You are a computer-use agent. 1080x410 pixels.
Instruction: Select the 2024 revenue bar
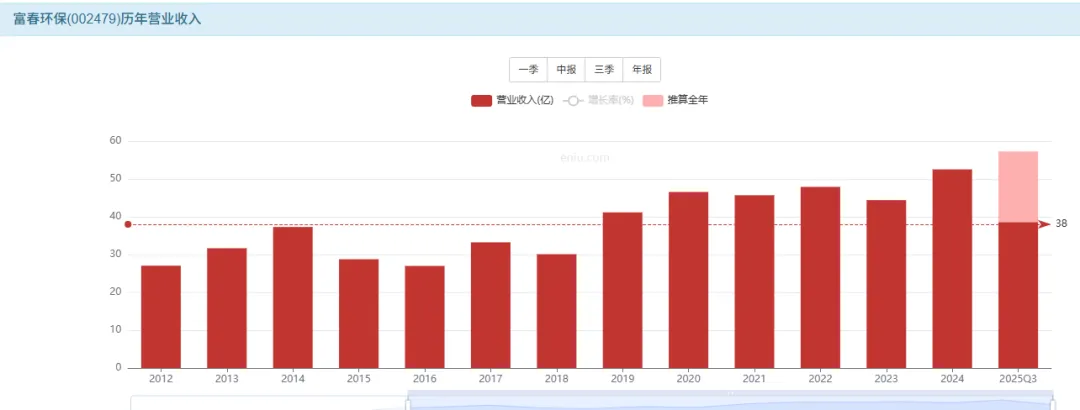tap(952, 269)
